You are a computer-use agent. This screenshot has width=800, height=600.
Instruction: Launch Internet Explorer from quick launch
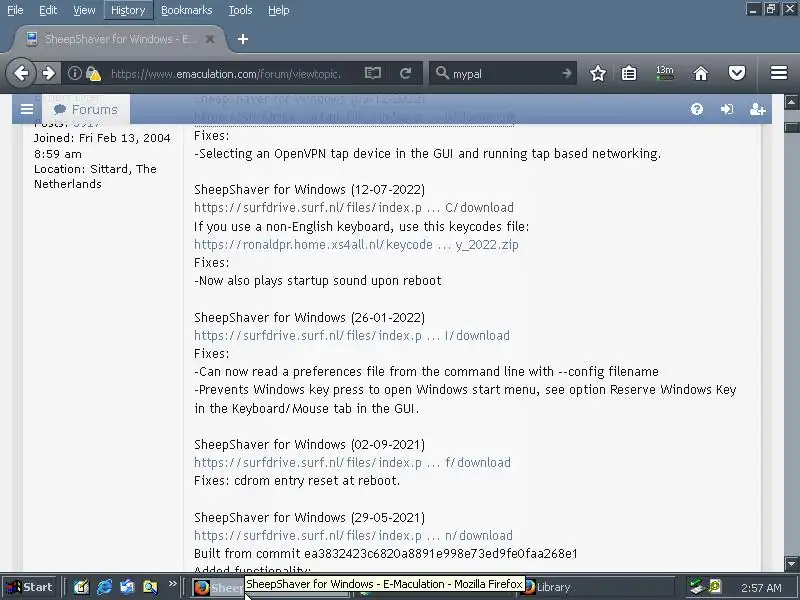coord(105,587)
